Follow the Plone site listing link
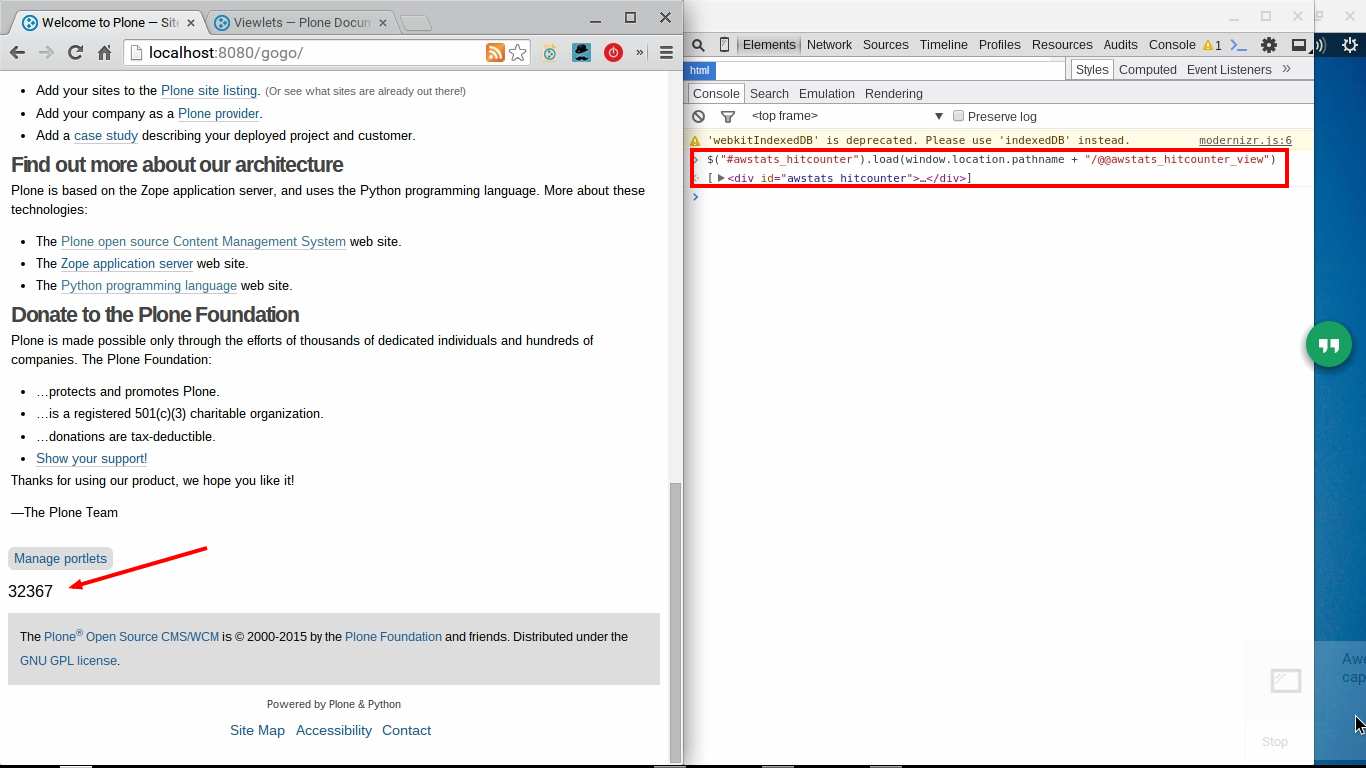1366x768 pixels. pyautogui.click(x=209, y=91)
